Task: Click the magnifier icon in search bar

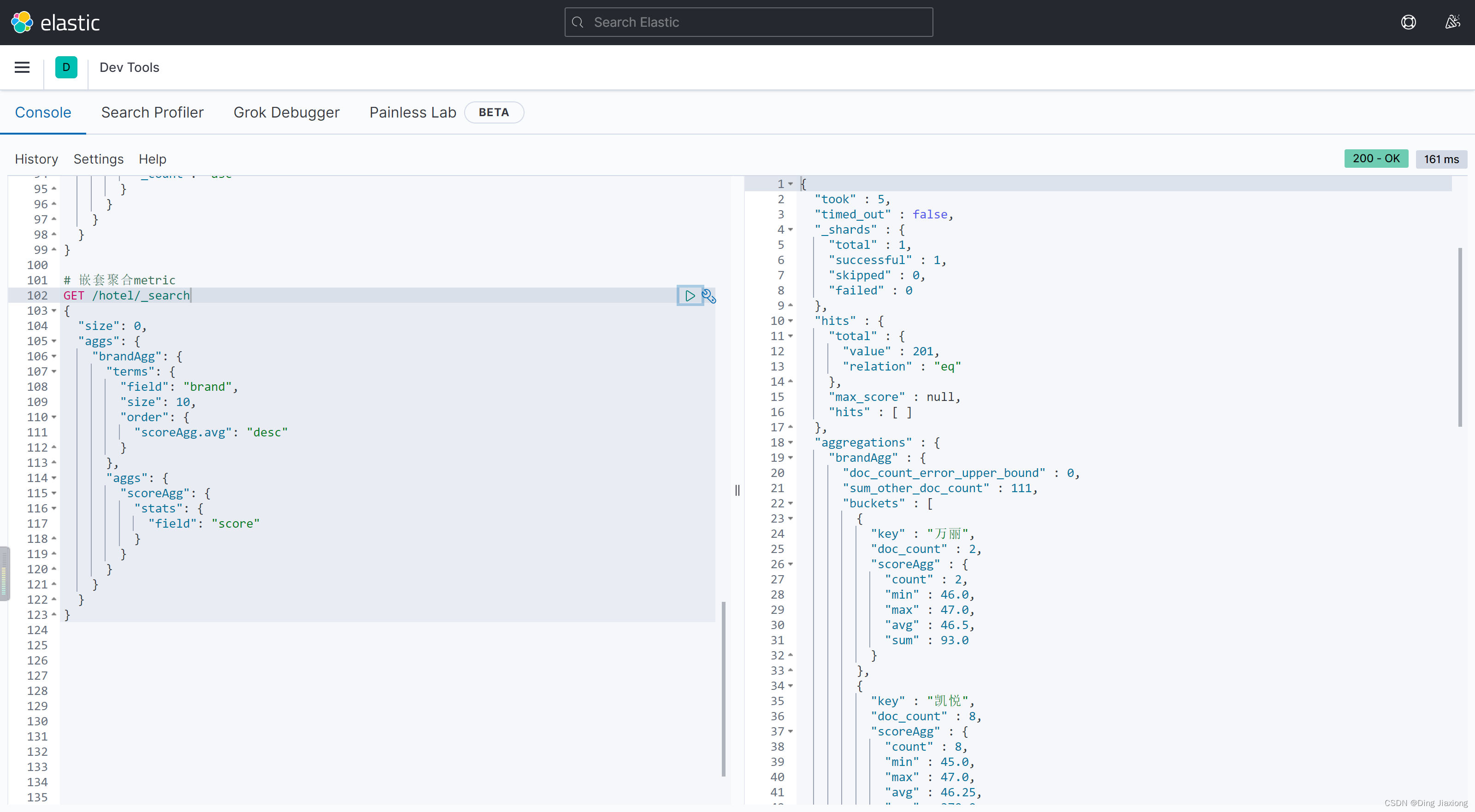Action: pos(578,22)
